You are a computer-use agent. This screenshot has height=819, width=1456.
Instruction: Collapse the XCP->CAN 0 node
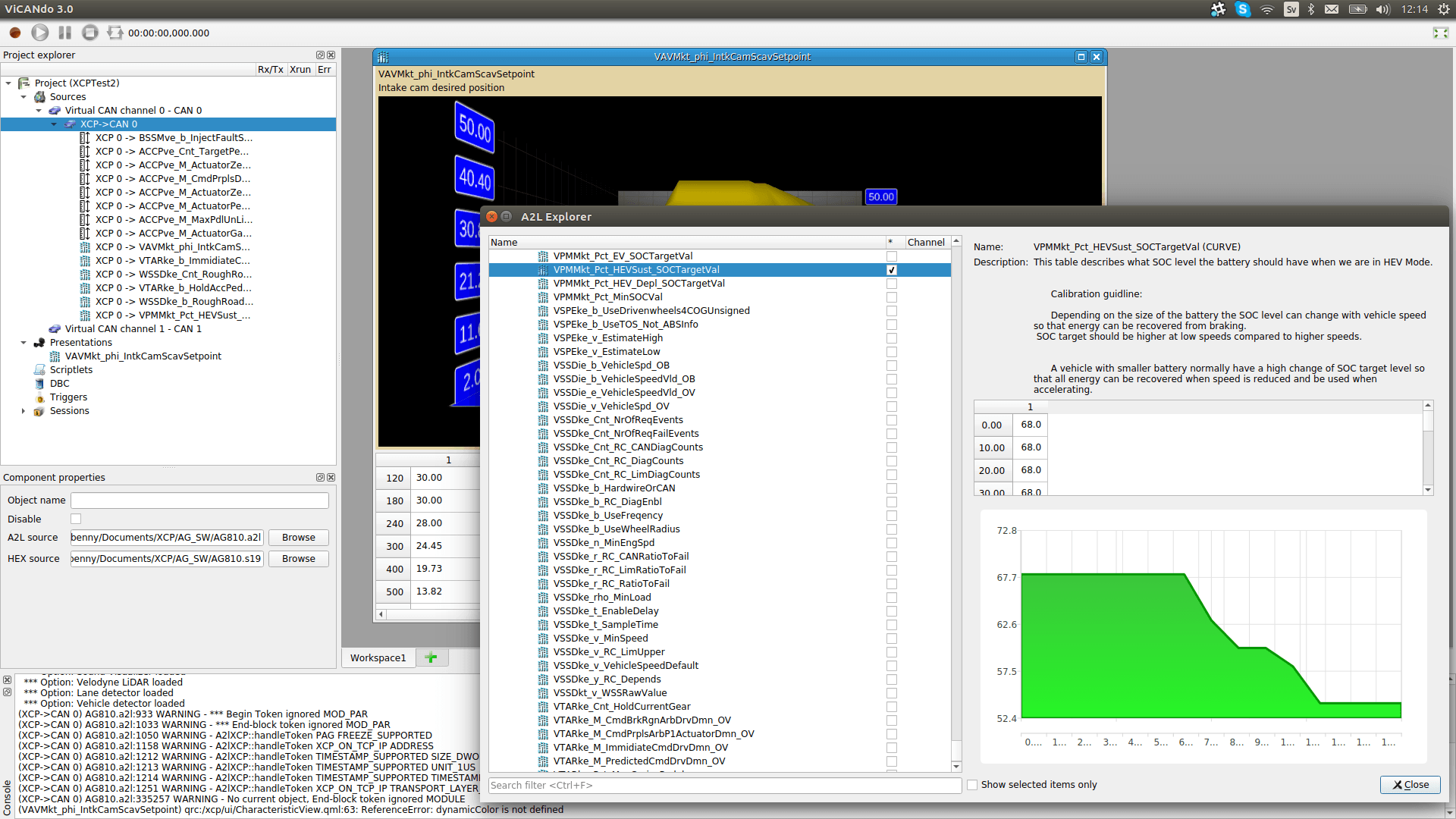54,124
